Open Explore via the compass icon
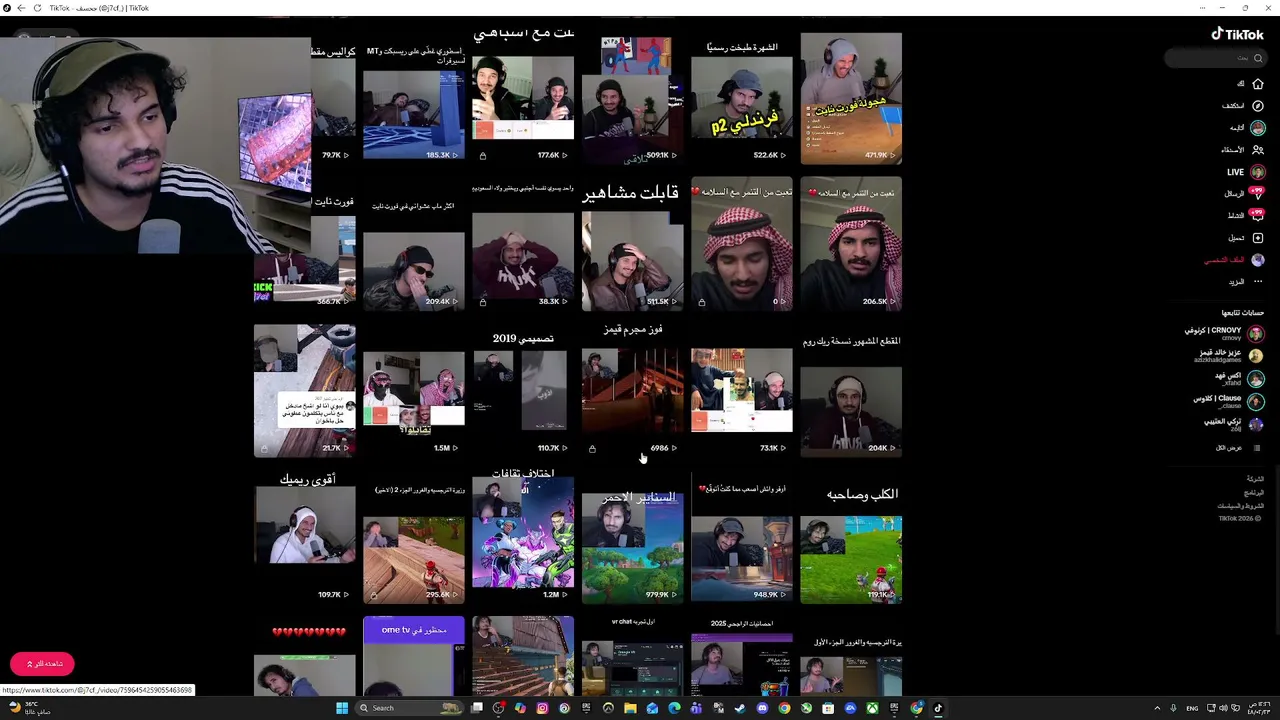Image resolution: width=1280 pixels, height=720 pixels. point(1258,106)
